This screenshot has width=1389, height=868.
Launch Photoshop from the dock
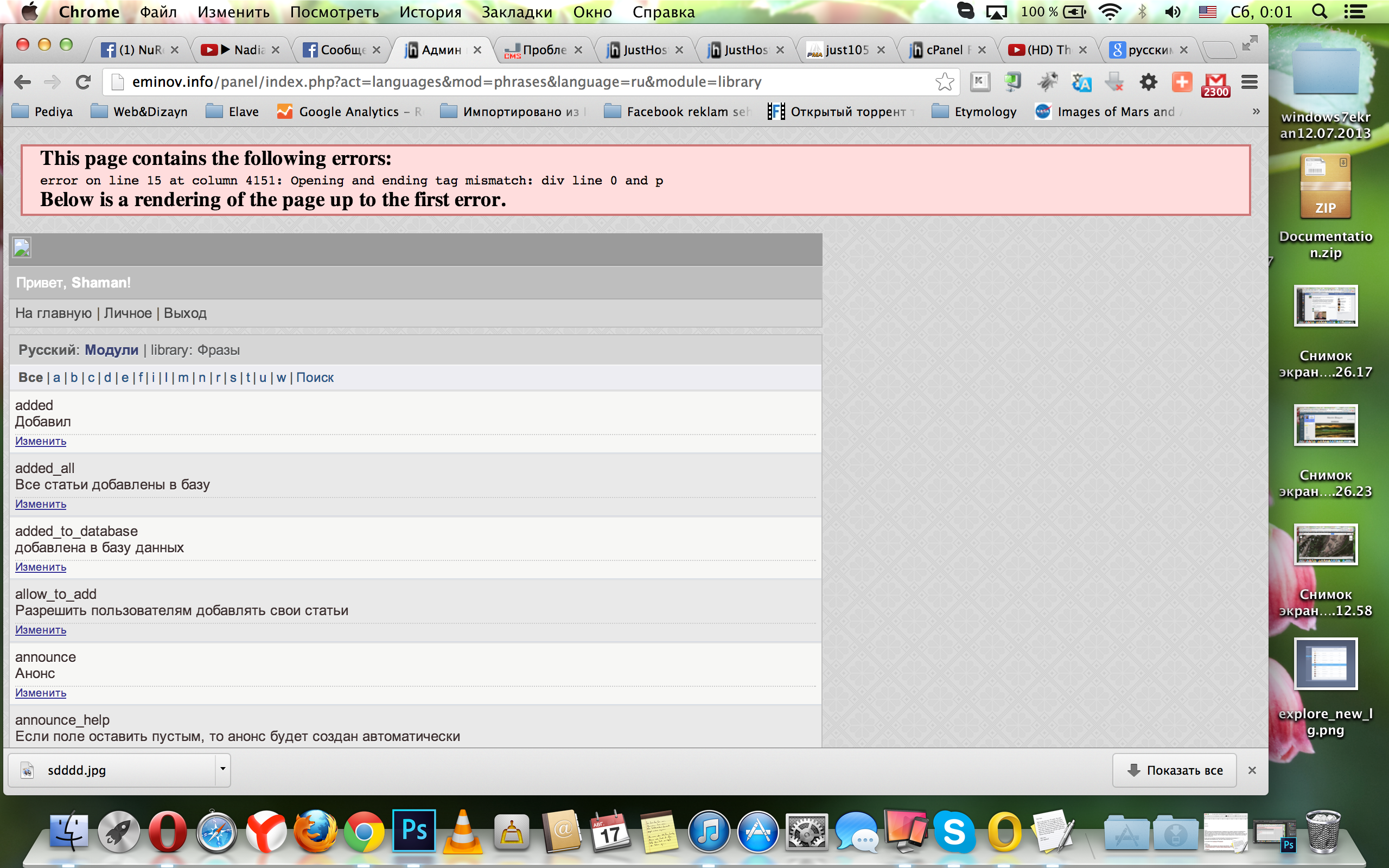(x=414, y=831)
